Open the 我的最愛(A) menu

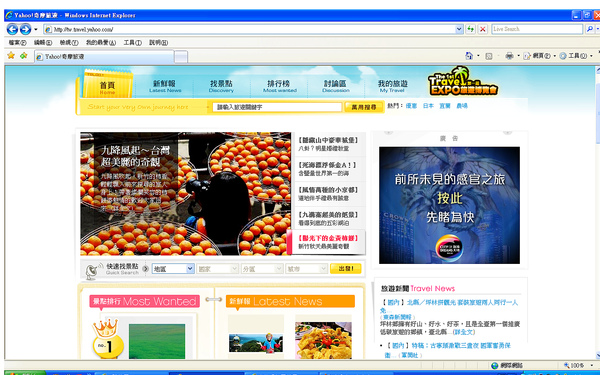point(101,43)
